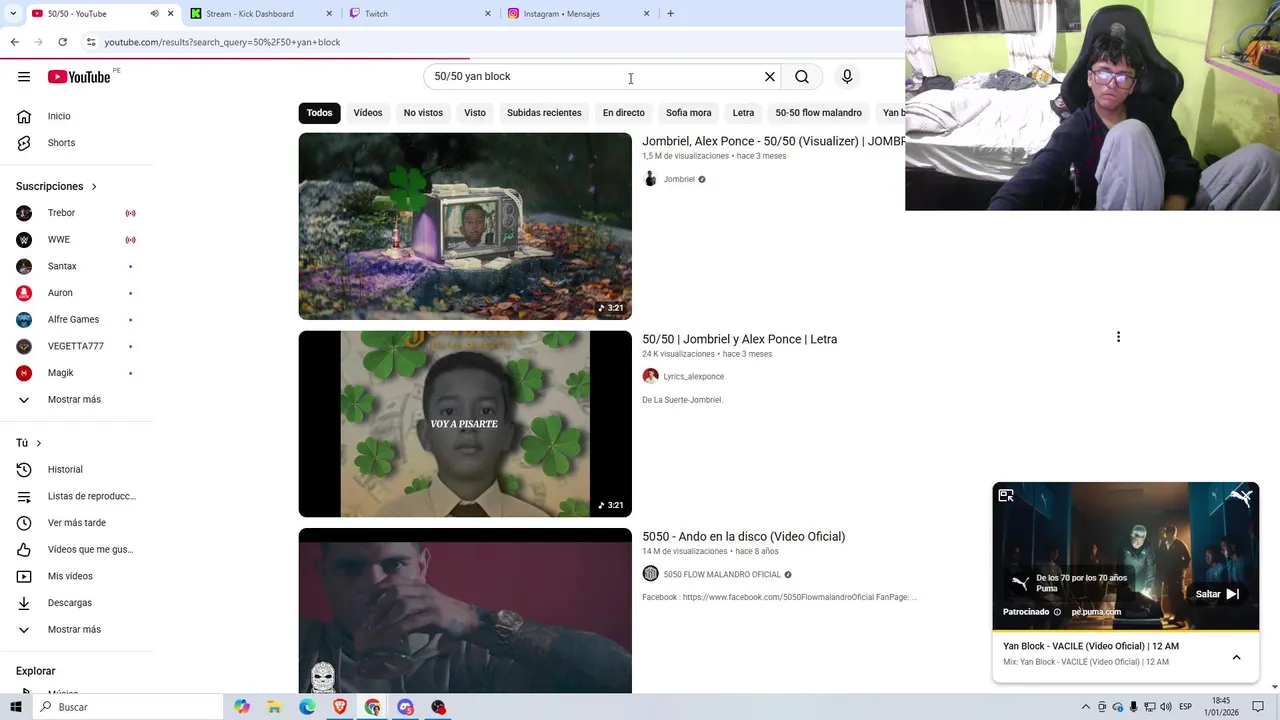This screenshot has width=1280, height=720.
Task: Open the Jombriel, Alex Ponce 50/50 Visualizer title
Action: click(773, 142)
